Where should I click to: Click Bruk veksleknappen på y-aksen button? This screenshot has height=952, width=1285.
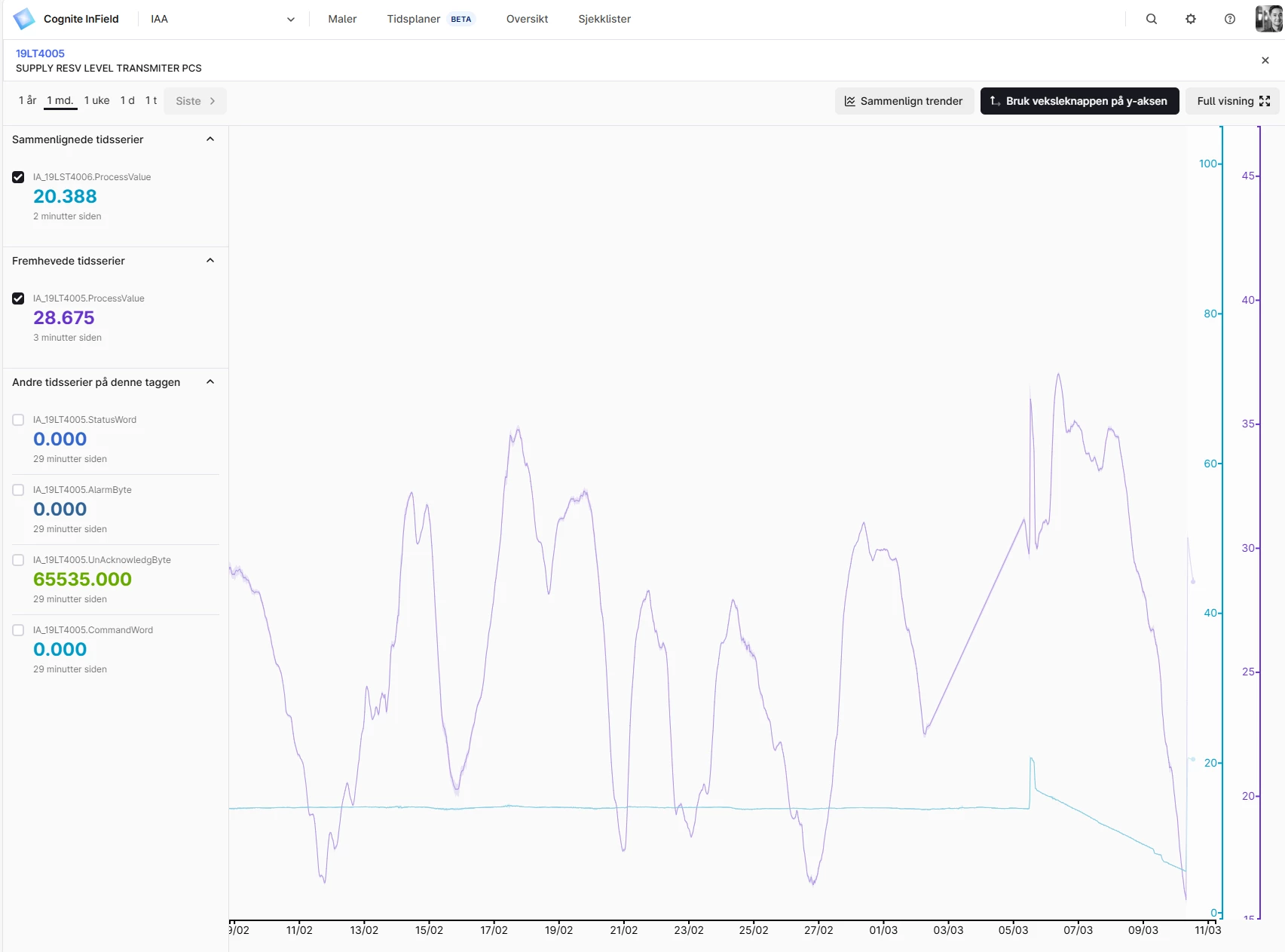pos(1079,101)
